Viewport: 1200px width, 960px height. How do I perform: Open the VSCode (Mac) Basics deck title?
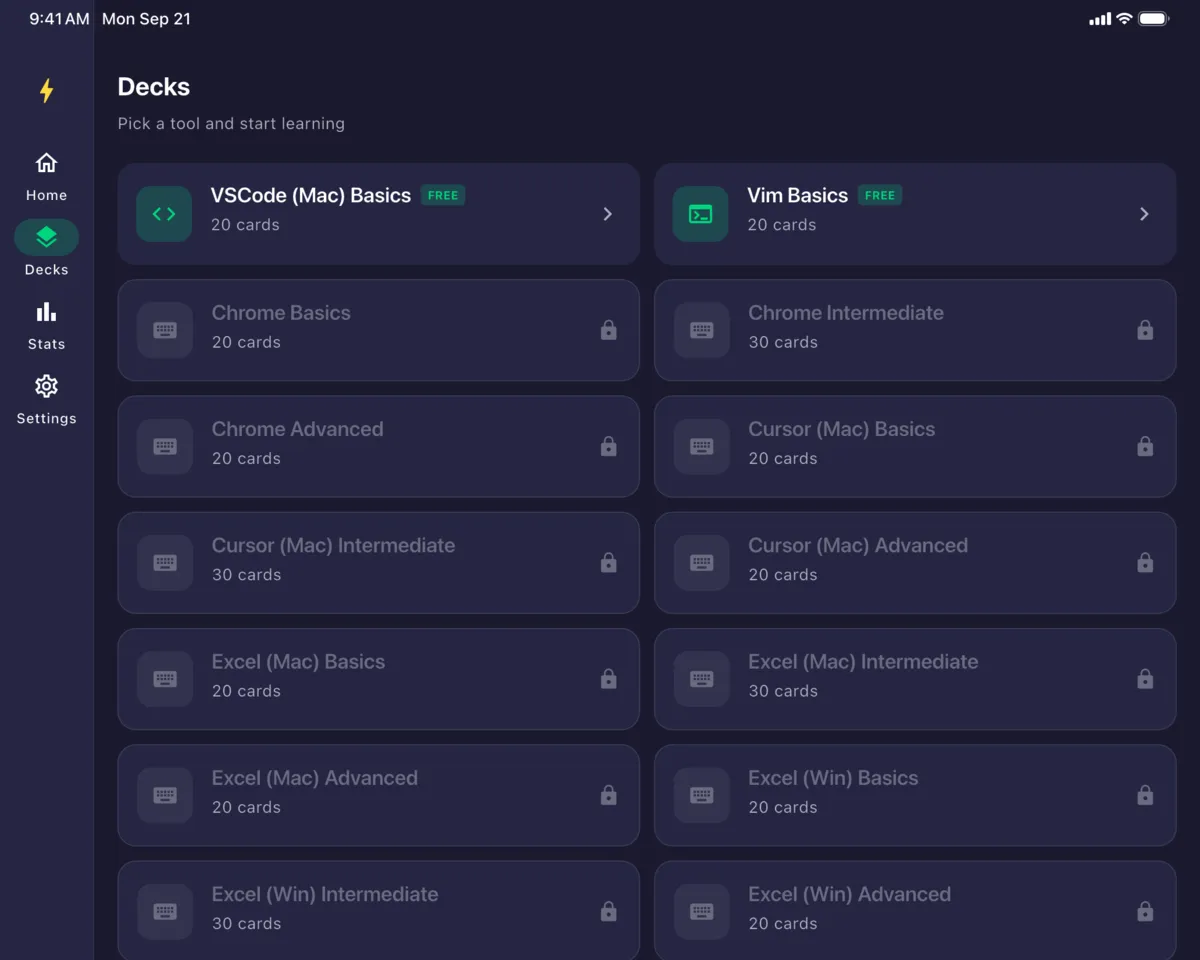coord(311,196)
